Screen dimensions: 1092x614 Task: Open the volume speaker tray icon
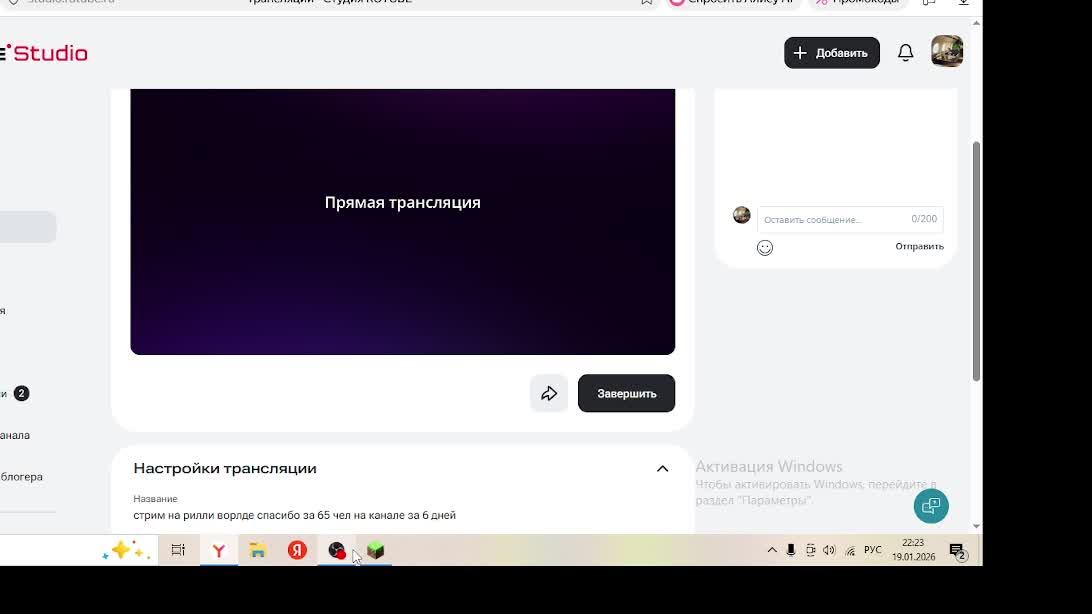click(829, 550)
